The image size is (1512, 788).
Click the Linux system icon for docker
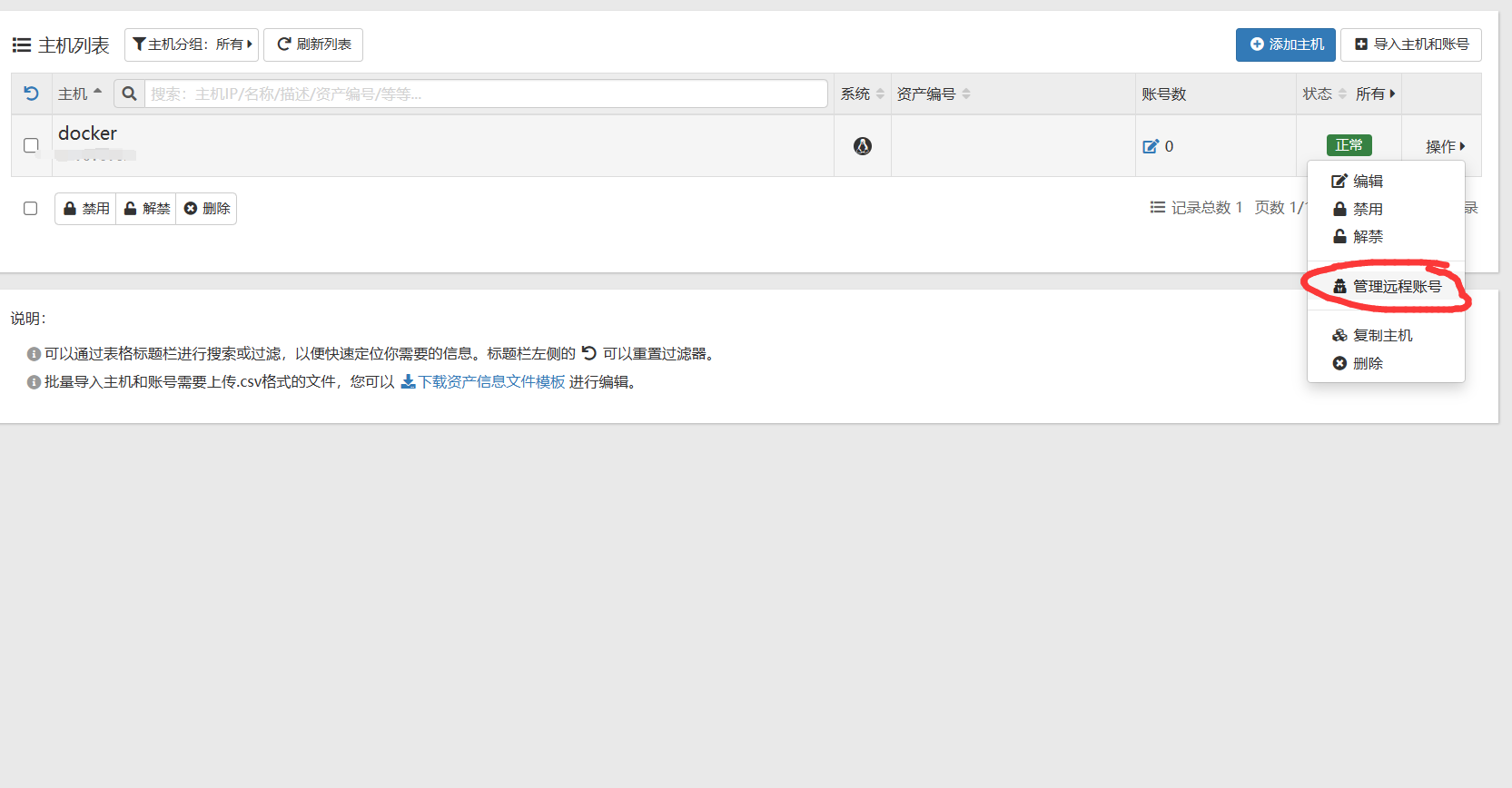tap(863, 145)
